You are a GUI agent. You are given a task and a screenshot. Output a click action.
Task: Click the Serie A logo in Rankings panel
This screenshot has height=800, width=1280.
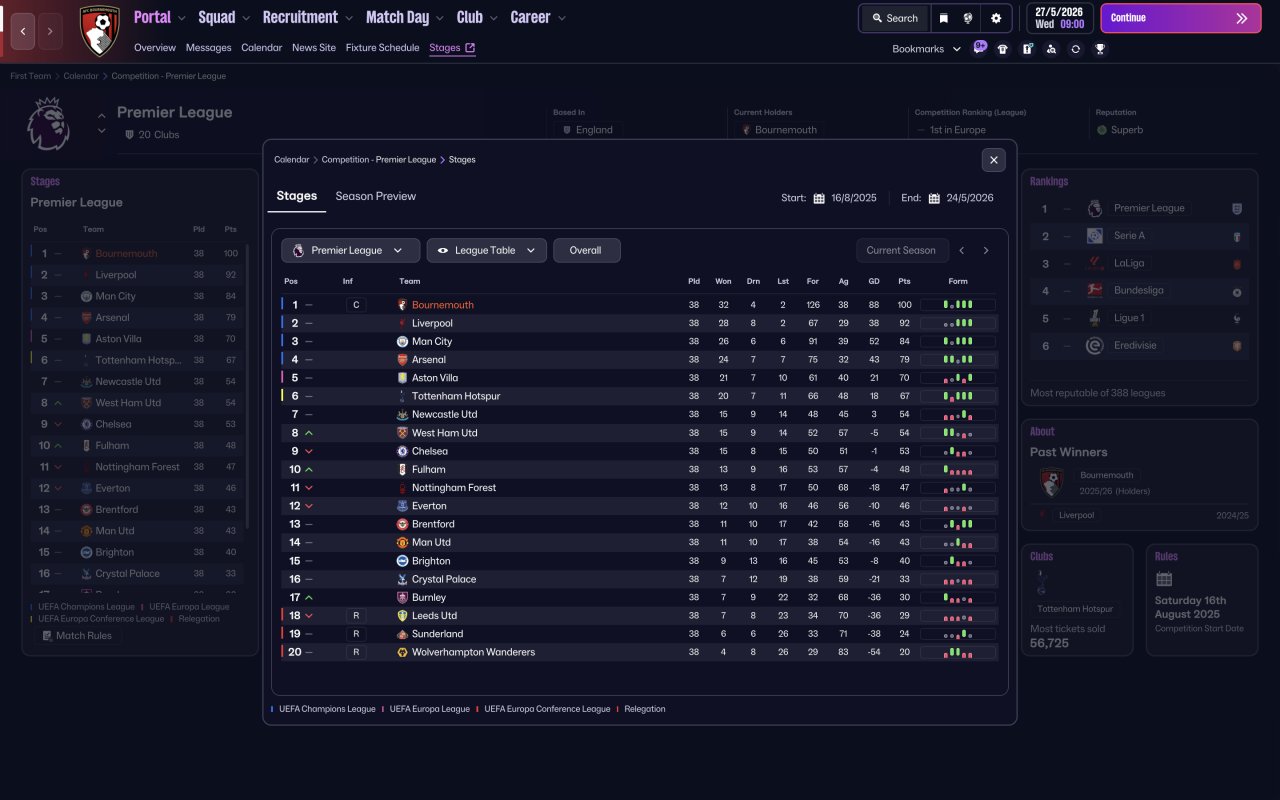1095,236
